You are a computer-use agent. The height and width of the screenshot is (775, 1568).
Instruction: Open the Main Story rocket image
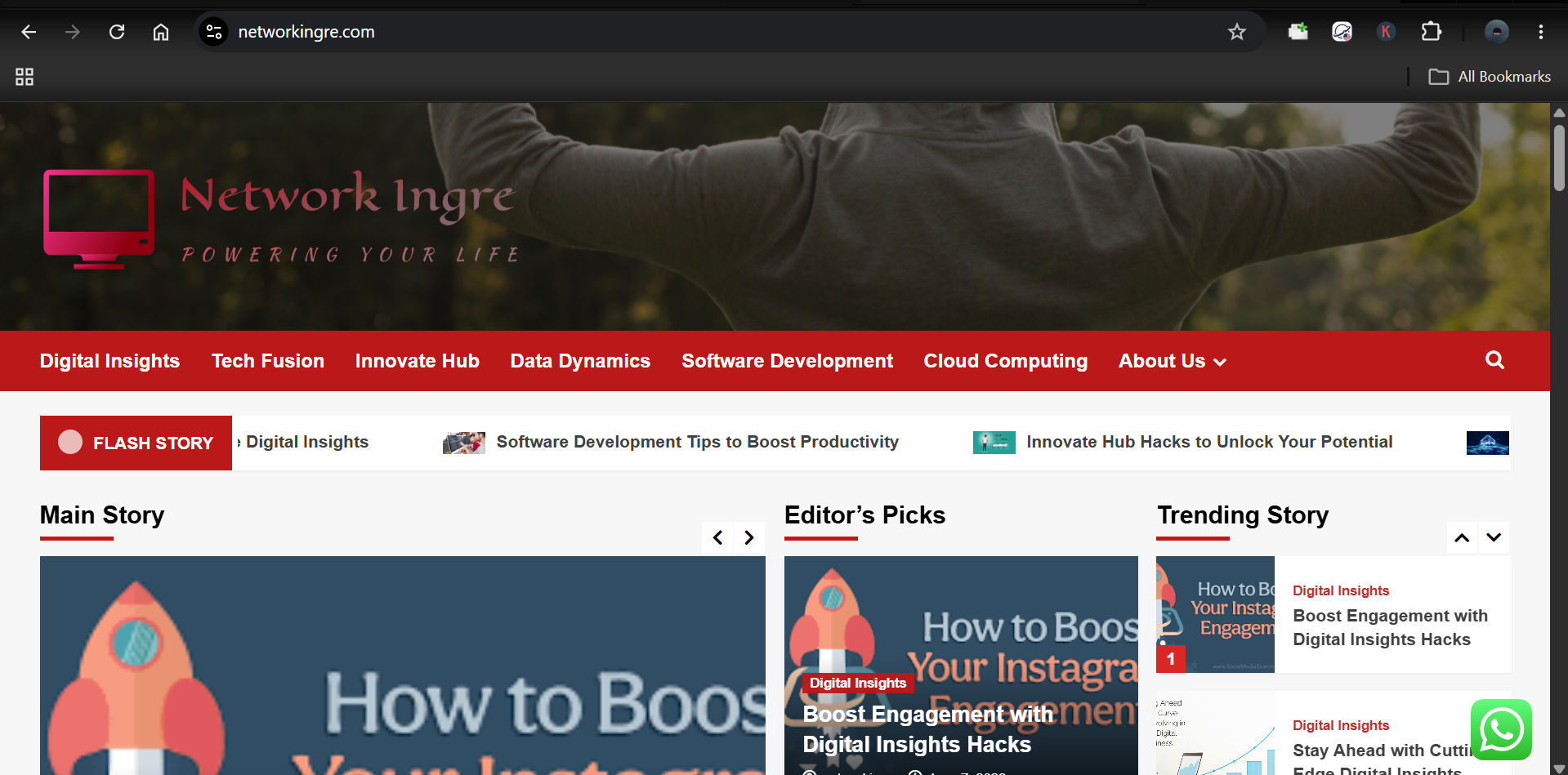(x=403, y=666)
